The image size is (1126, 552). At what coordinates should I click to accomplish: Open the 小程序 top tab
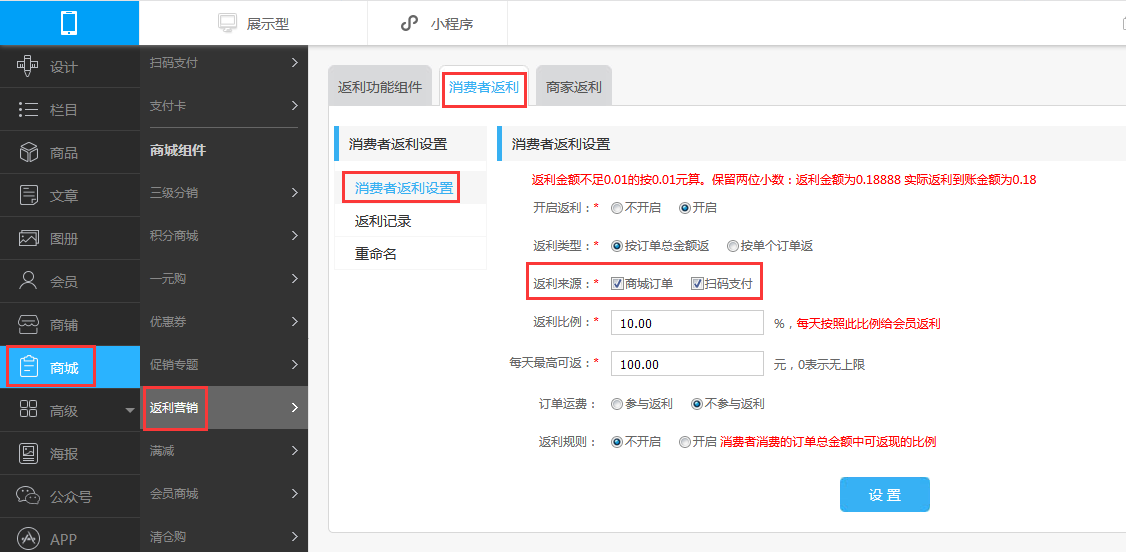(x=437, y=23)
